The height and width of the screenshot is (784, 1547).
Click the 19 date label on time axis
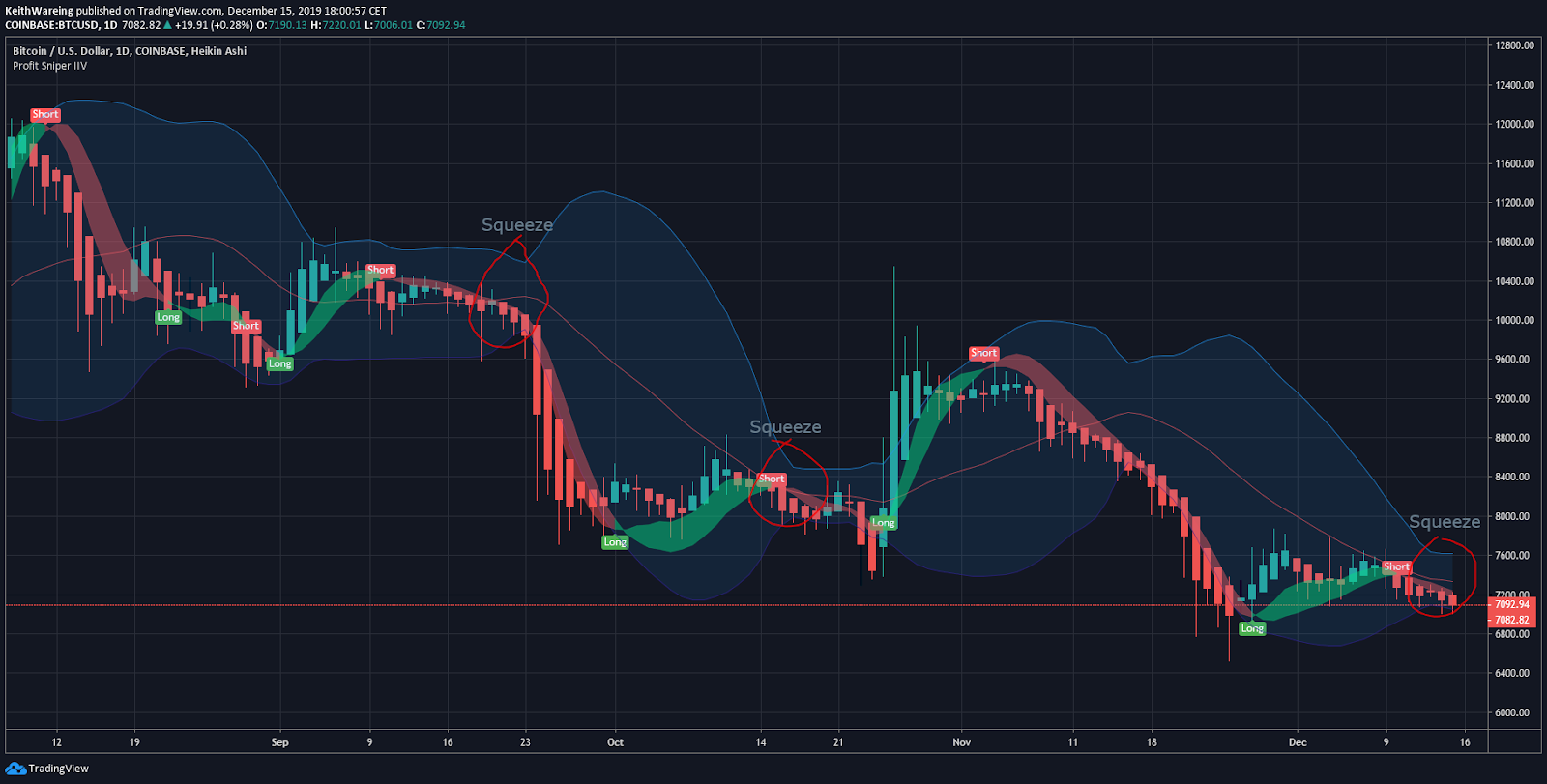click(x=134, y=742)
